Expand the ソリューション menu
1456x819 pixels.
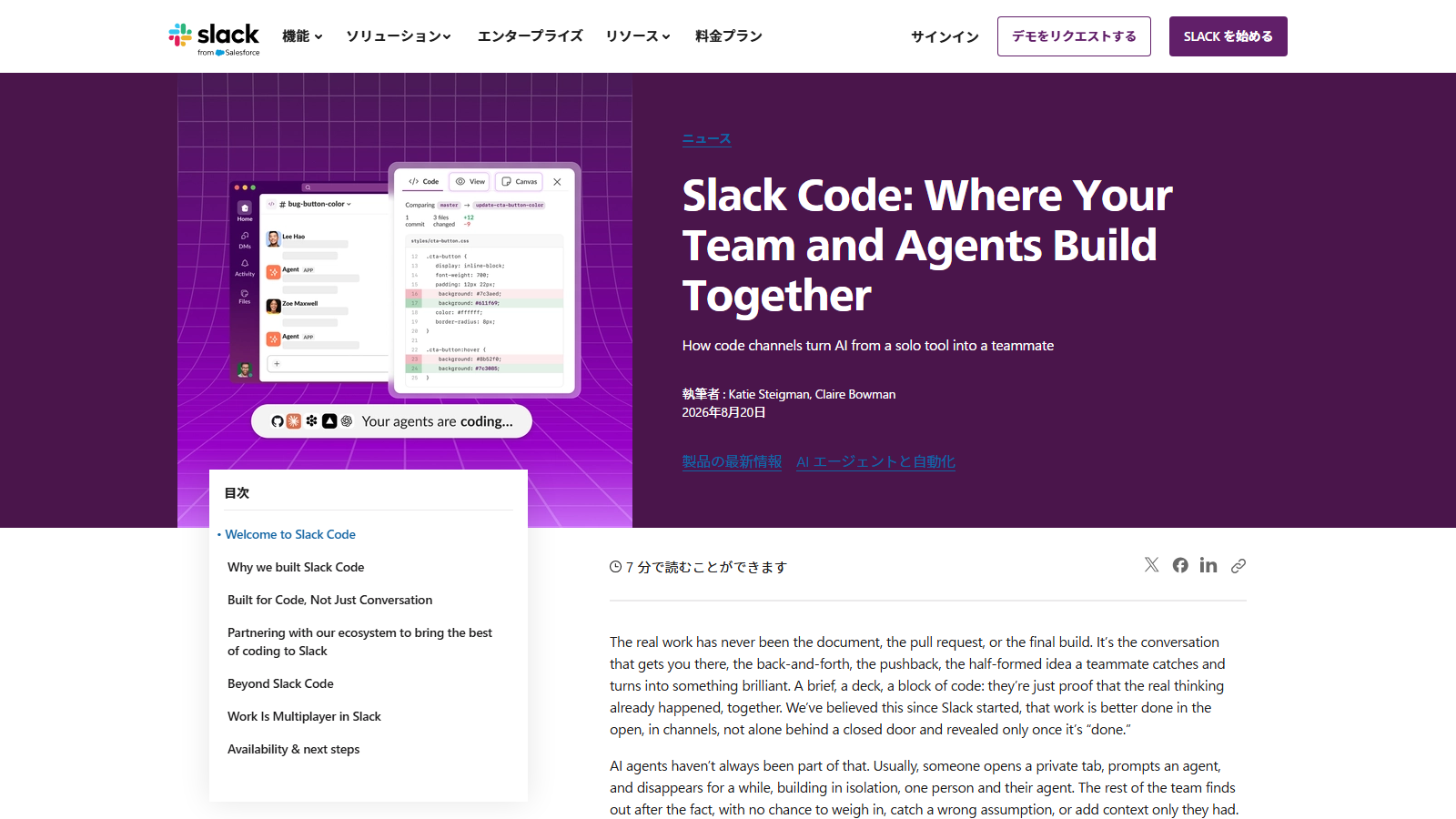(399, 36)
